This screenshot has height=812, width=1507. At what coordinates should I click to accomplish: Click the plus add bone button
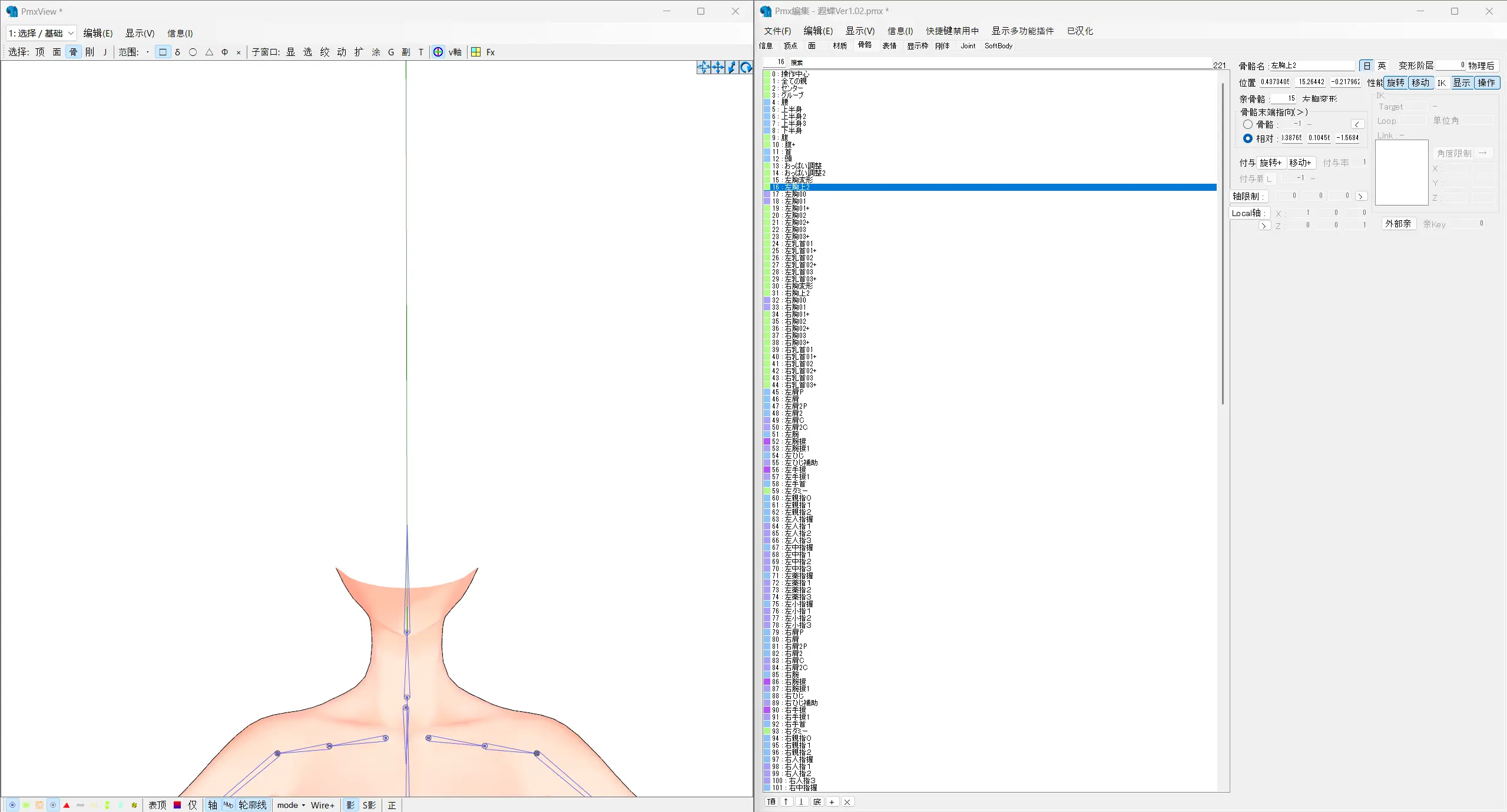pos(832,801)
